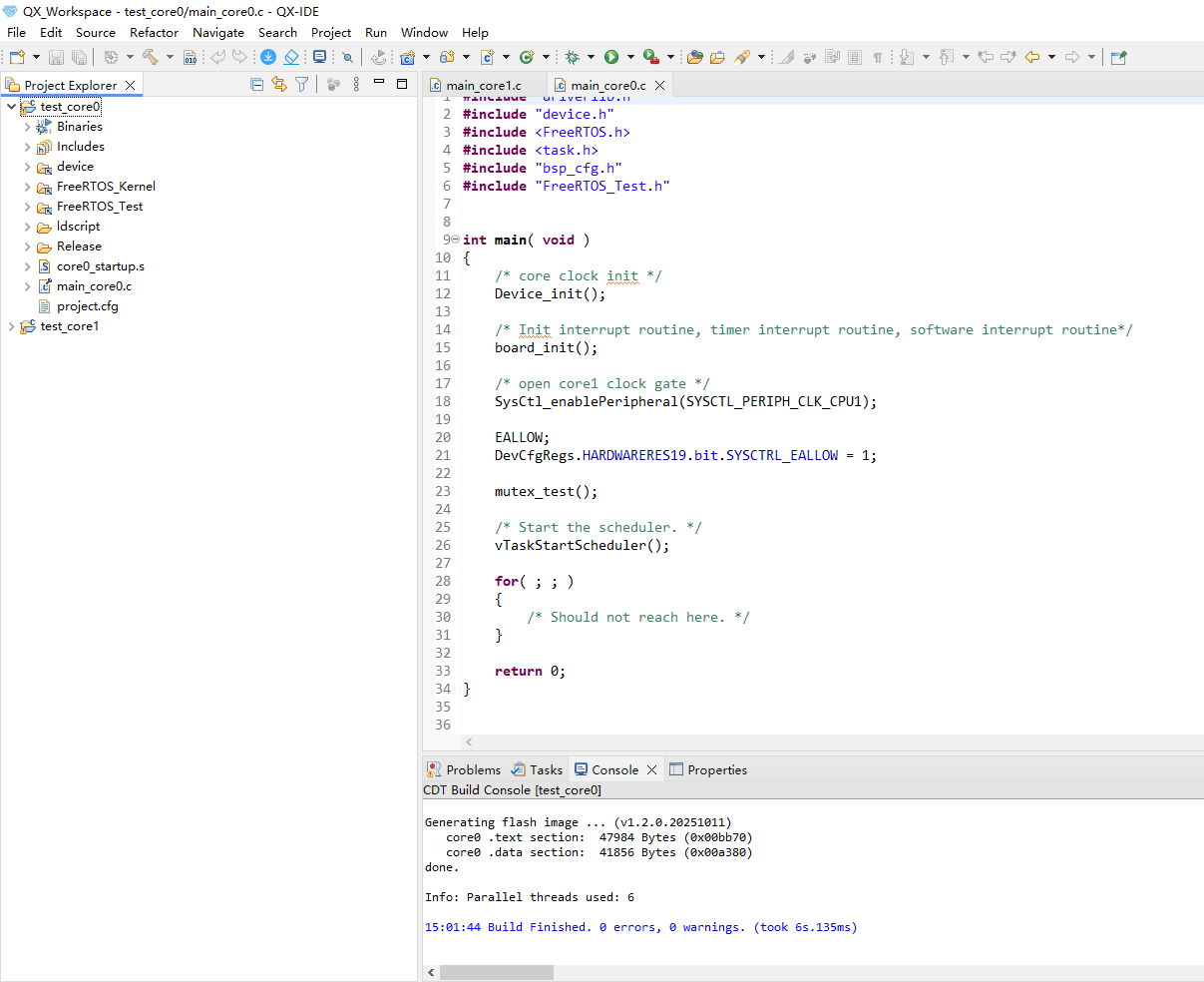The height and width of the screenshot is (982, 1204).
Task: Click the yellow Back navigation arrow
Action: tap(1032, 58)
